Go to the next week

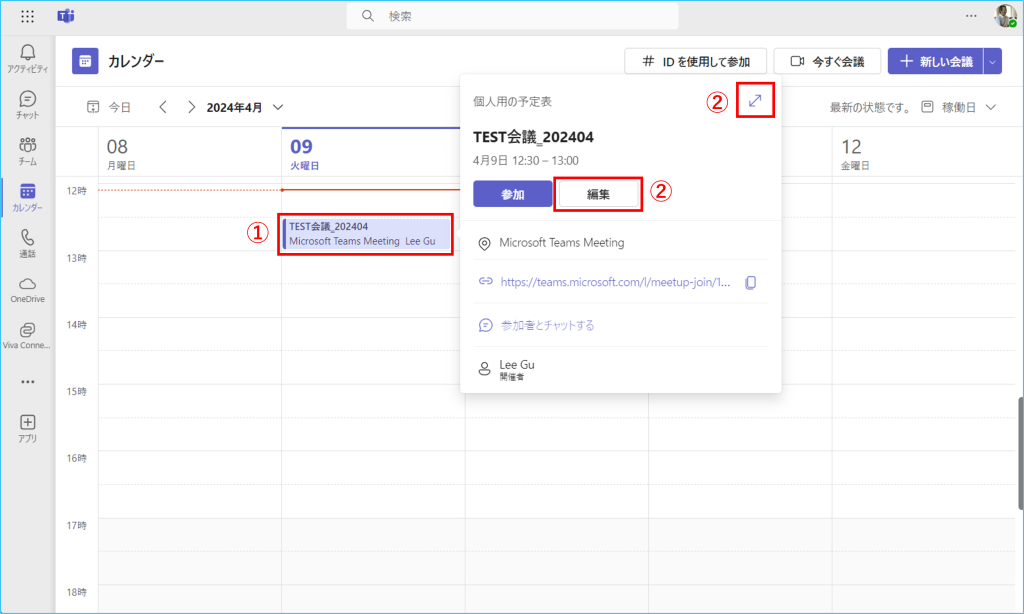click(191, 107)
